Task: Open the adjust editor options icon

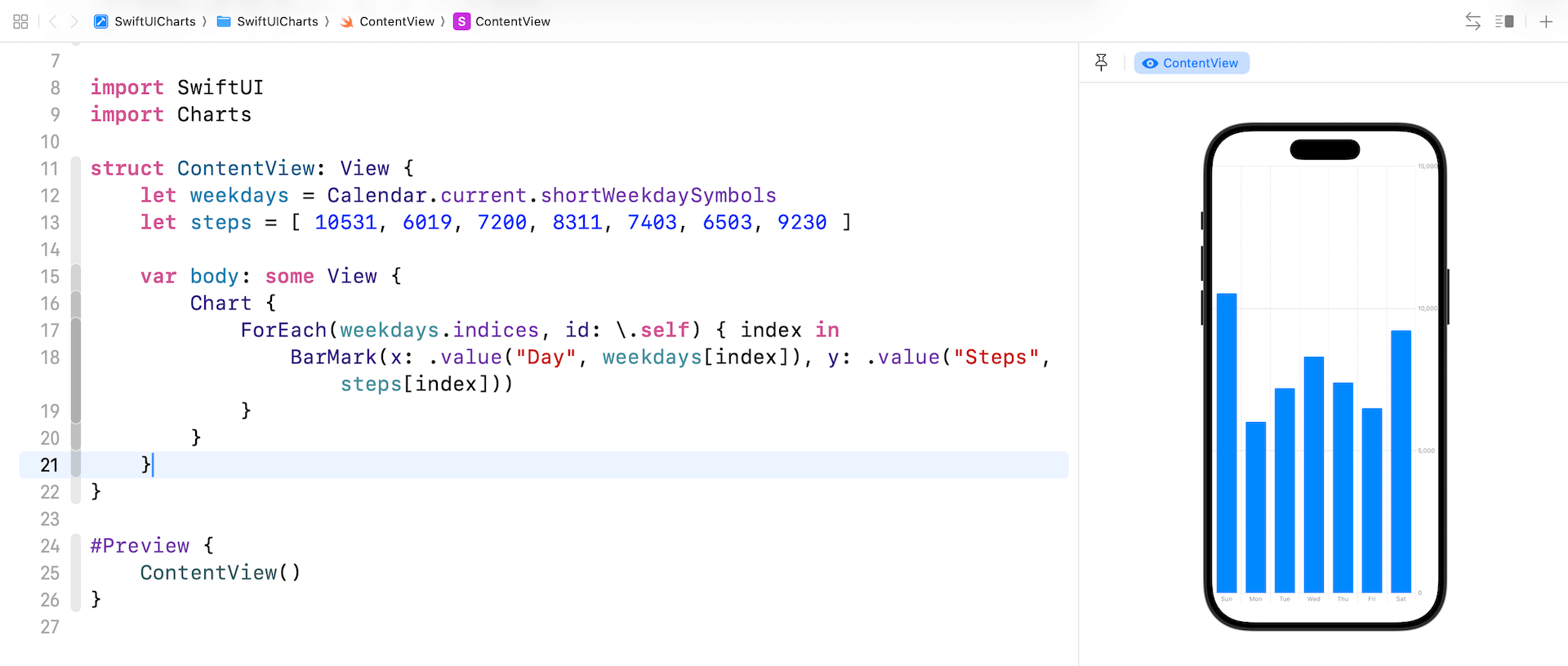Action: [1504, 22]
